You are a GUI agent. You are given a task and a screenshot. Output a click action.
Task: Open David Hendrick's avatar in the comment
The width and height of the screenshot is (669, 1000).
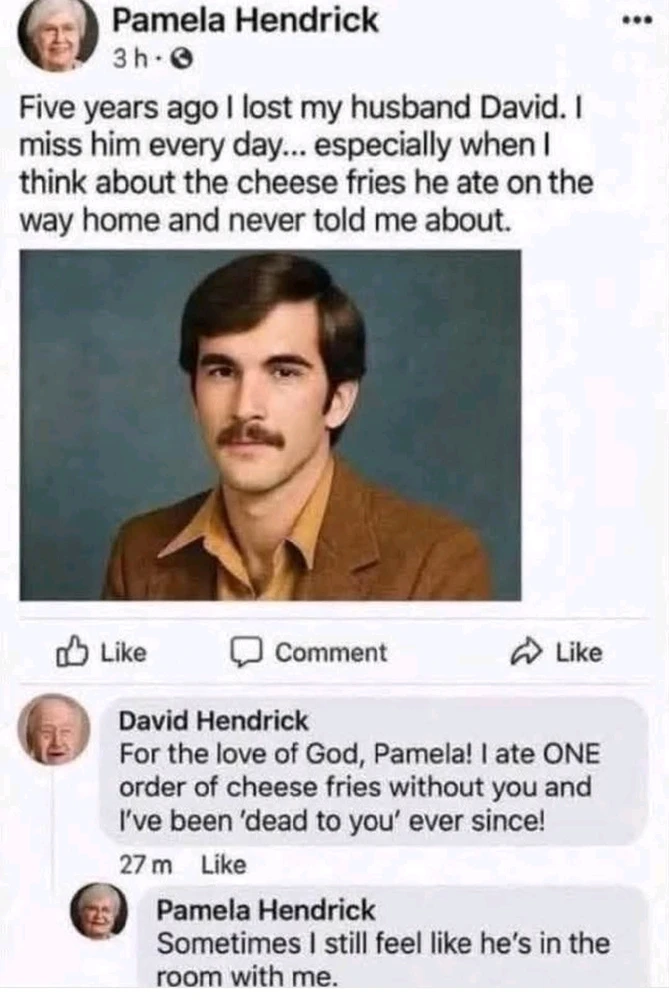coord(54,730)
